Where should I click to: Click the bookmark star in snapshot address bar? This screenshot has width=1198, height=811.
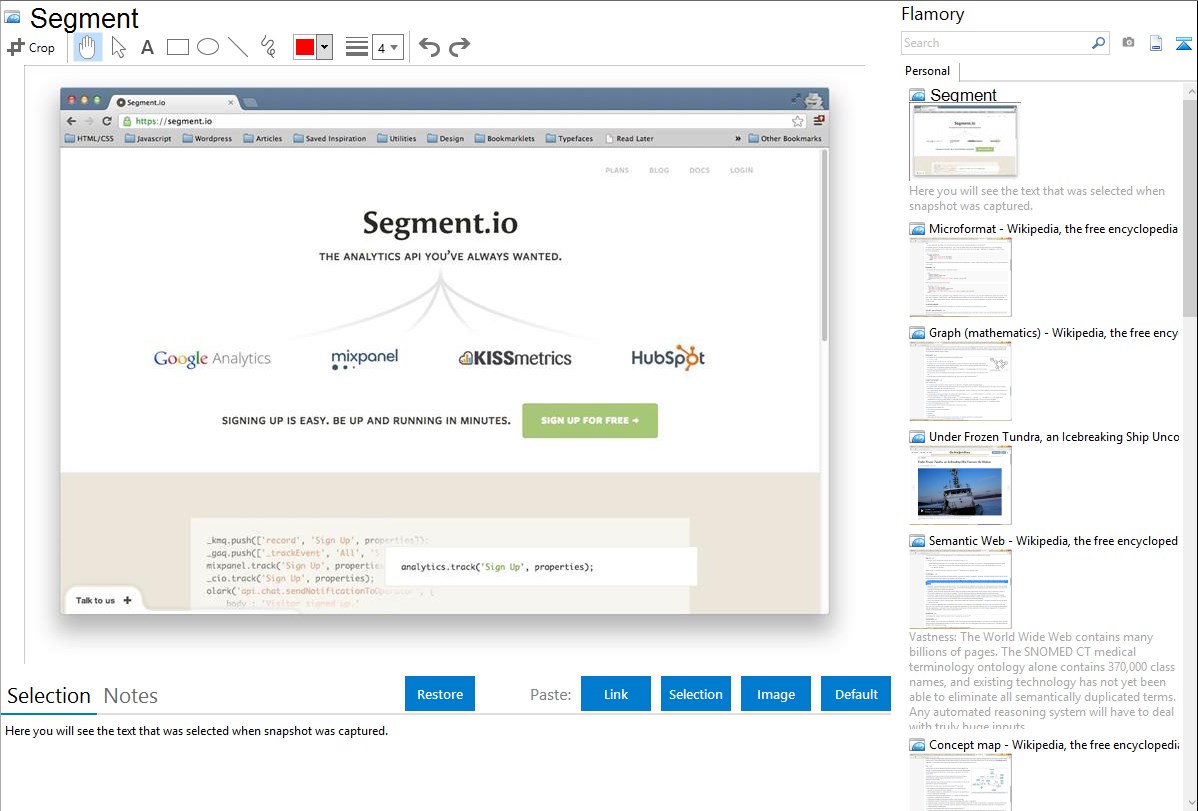[798, 121]
